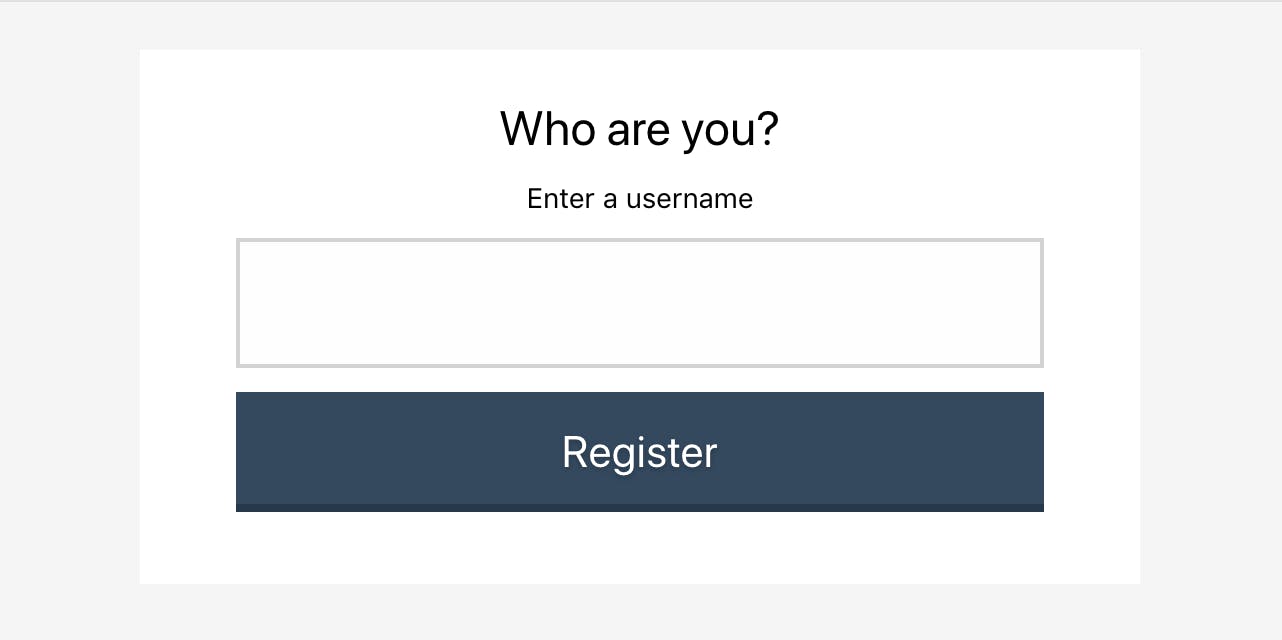Click the dark blue Register button
The image size is (1282, 640).
coord(640,451)
